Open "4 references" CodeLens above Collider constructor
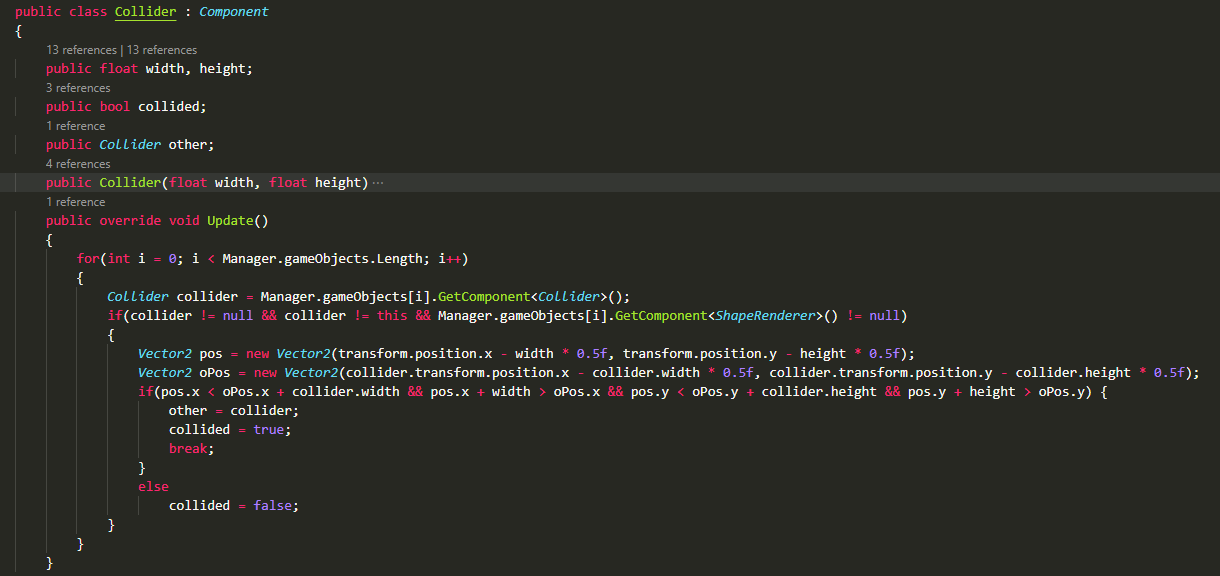 78,164
